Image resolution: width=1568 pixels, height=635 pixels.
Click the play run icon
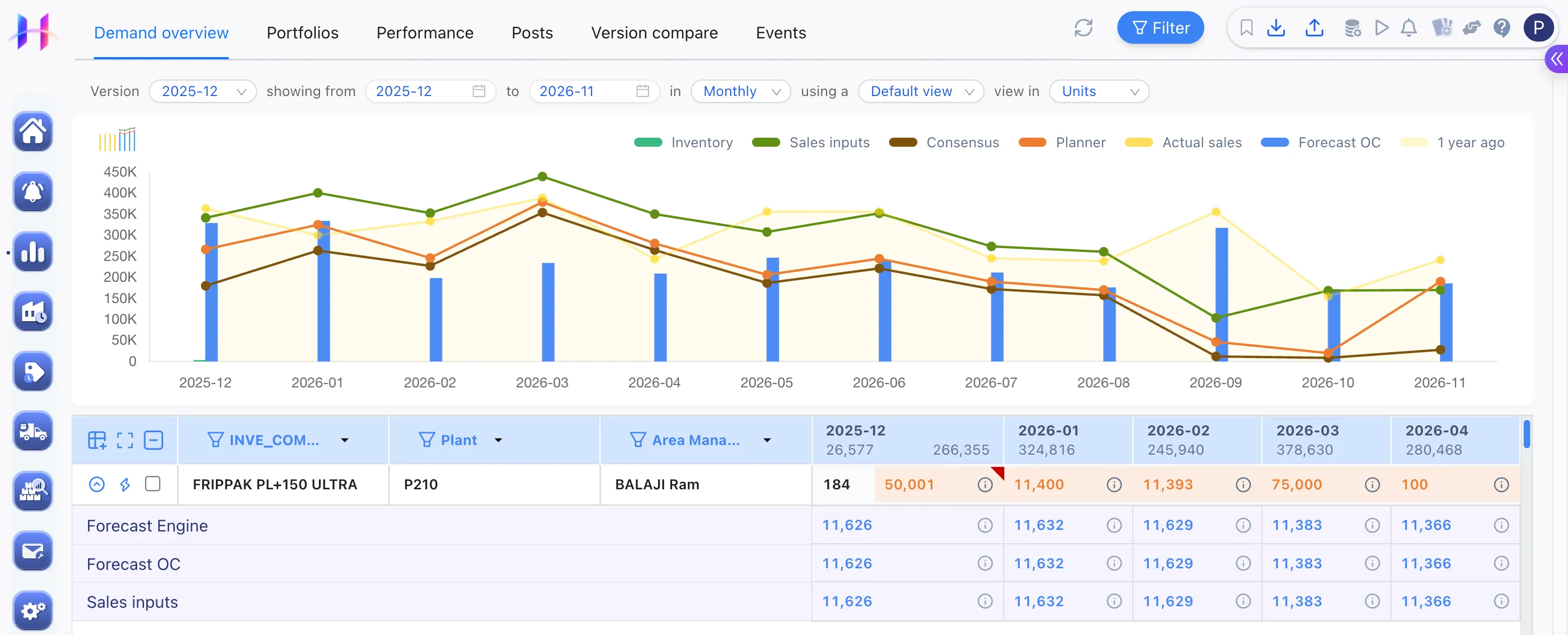pyautogui.click(x=1381, y=28)
